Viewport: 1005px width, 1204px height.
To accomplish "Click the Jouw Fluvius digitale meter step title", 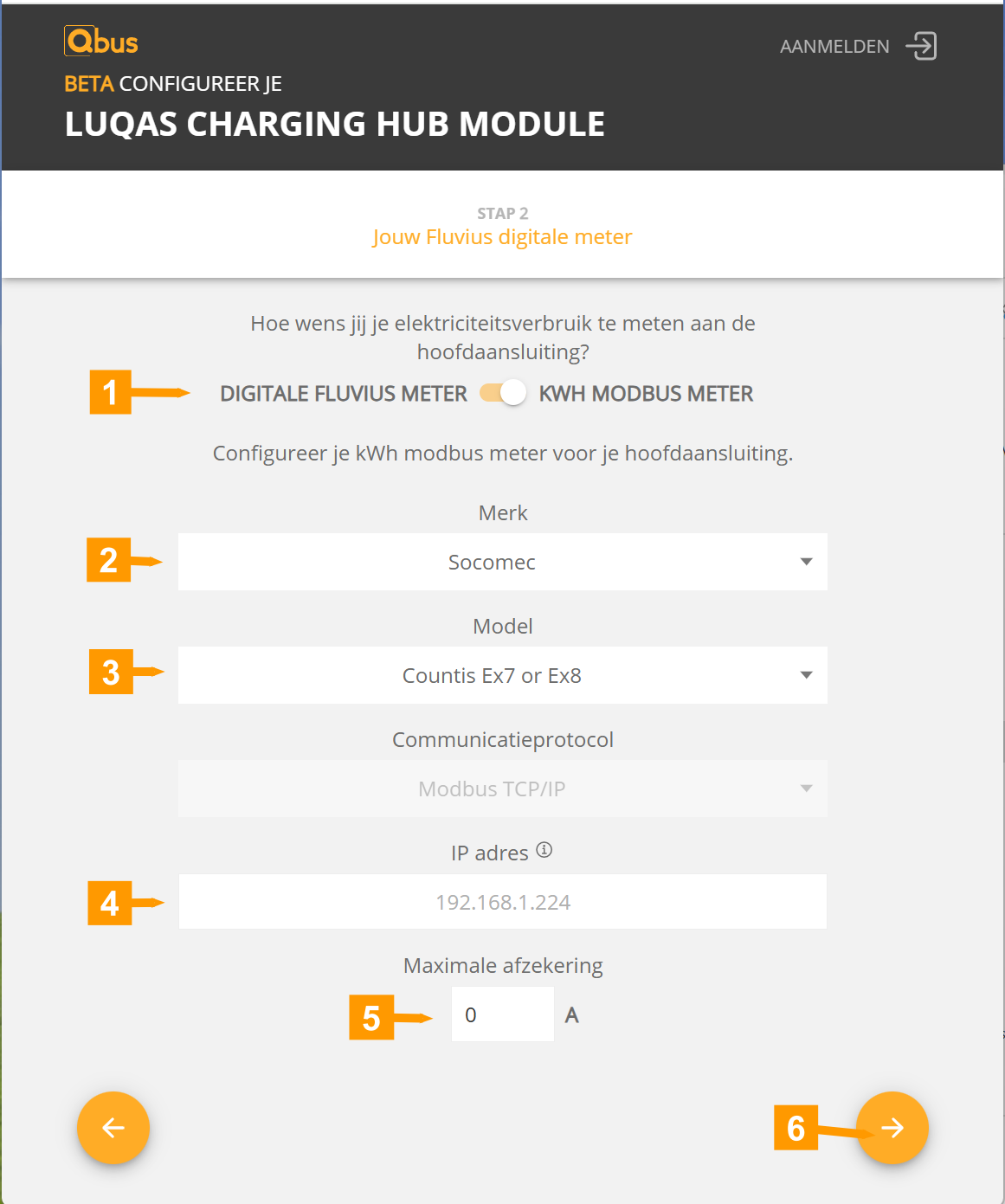I will 503,237.
